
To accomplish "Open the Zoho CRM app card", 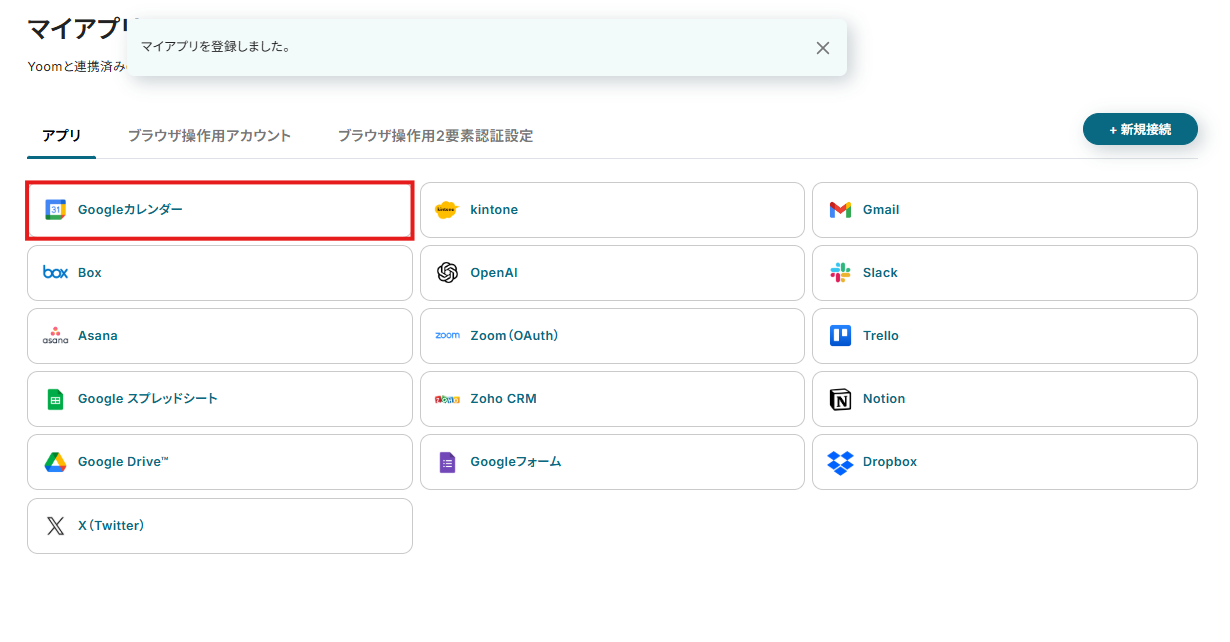I will pyautogui.click(x=612, y=399).
